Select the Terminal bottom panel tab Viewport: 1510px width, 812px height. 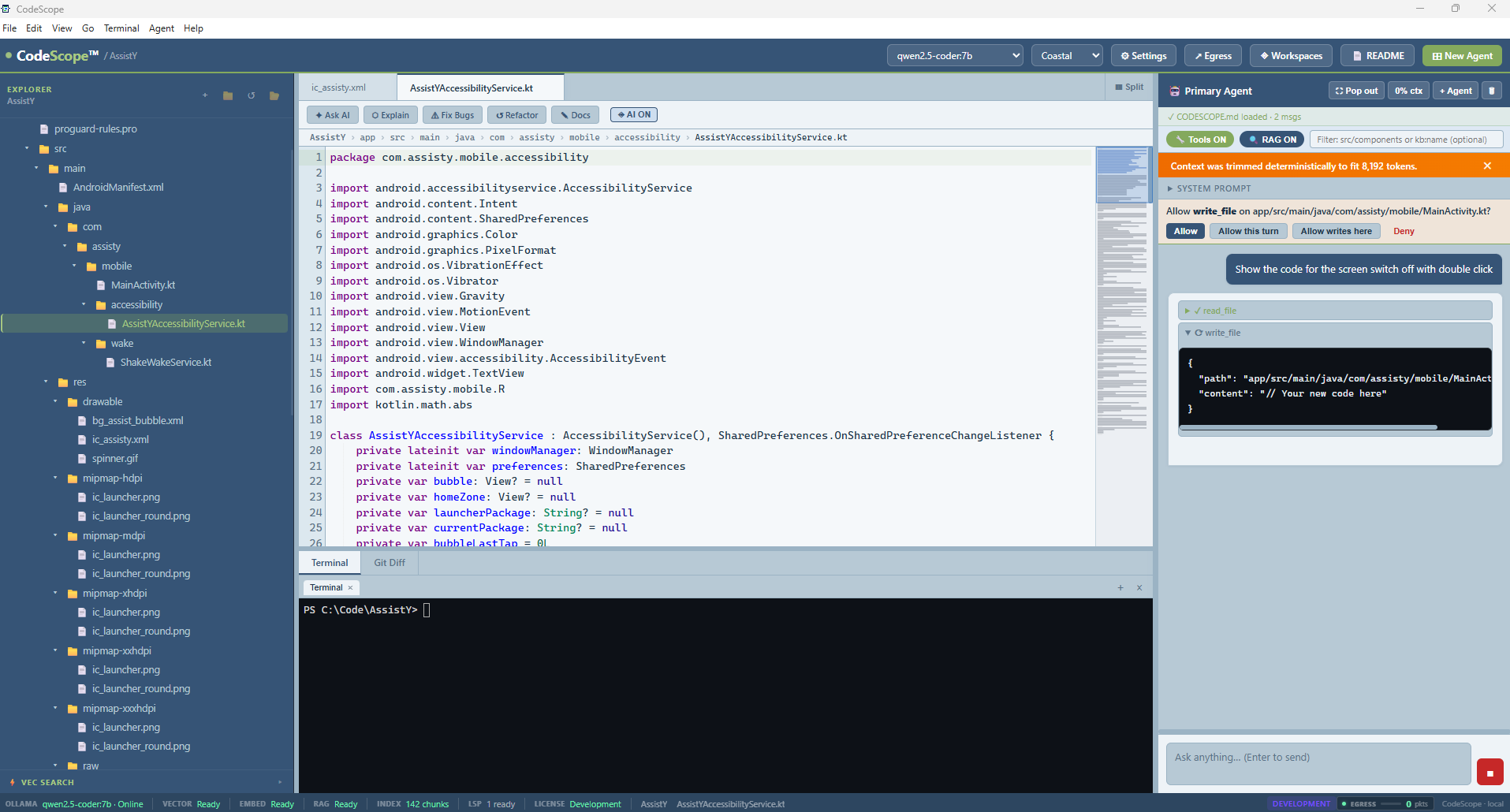[x=330, y=563]
